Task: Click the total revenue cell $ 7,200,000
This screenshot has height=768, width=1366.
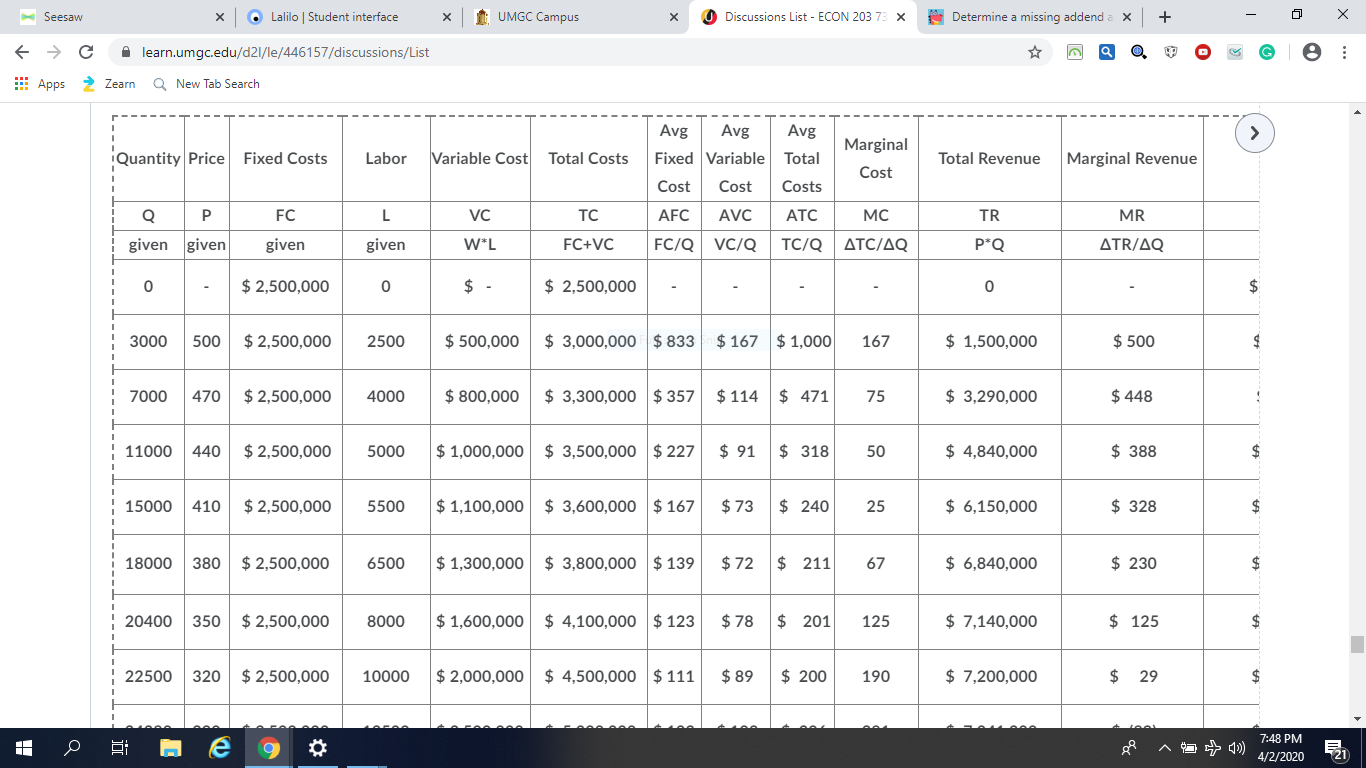Action: [x=989, y=676]
